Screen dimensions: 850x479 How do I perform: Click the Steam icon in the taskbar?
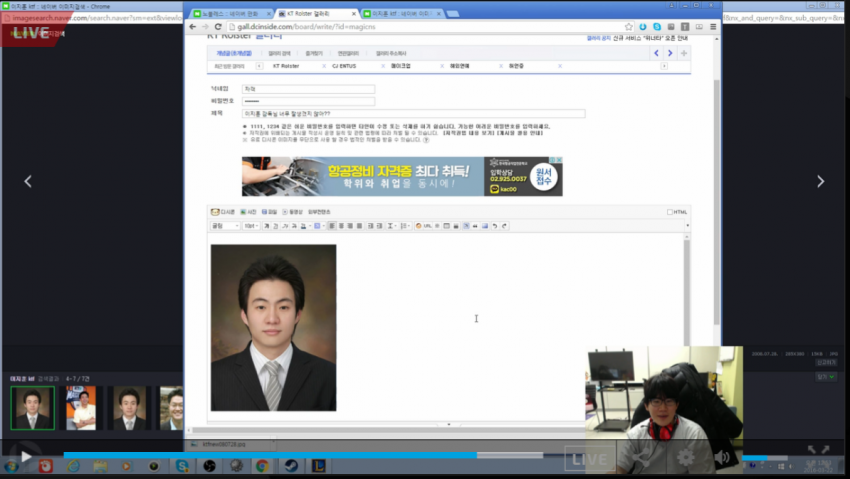[x=288, y=465]
